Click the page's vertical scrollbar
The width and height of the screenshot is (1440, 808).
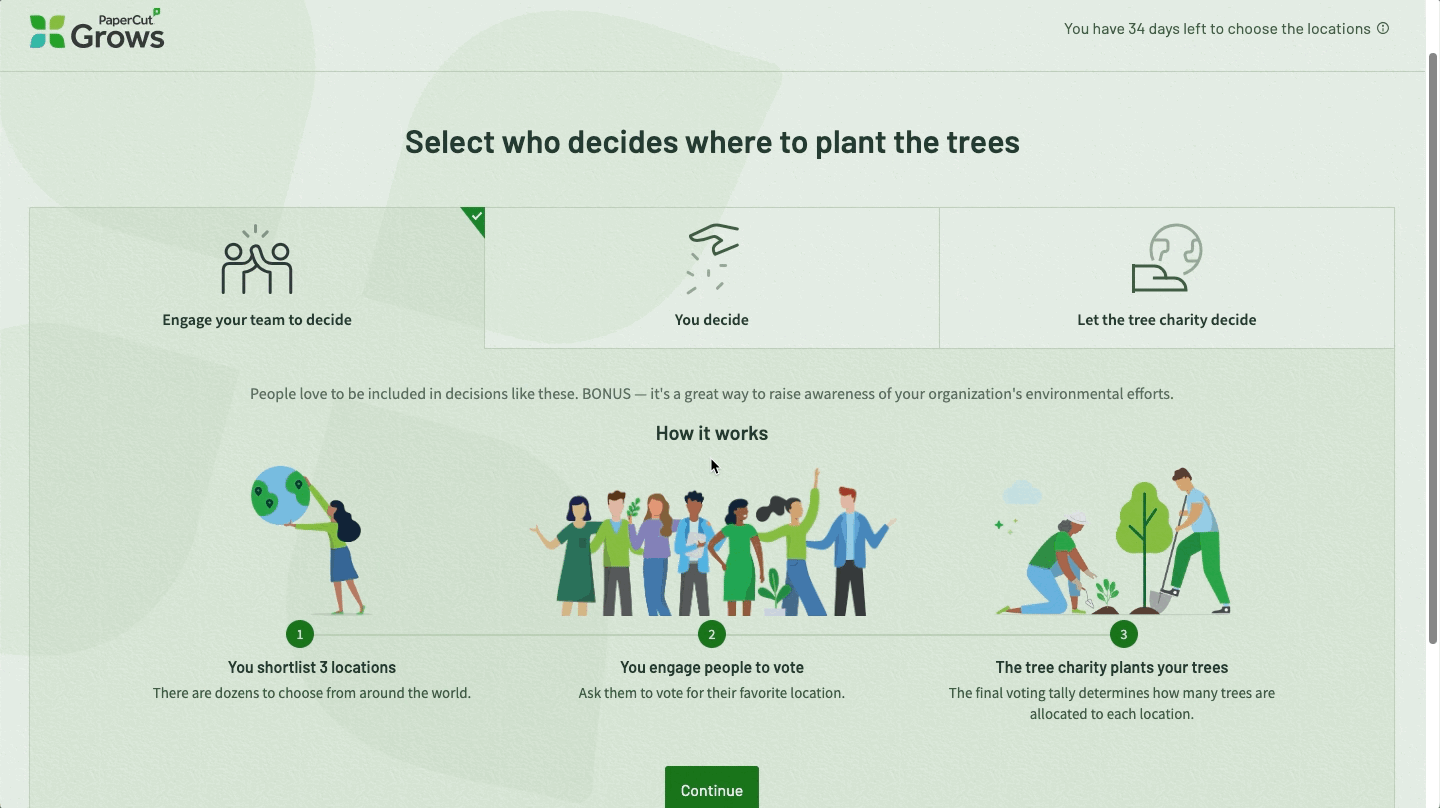click(1432, 350)
